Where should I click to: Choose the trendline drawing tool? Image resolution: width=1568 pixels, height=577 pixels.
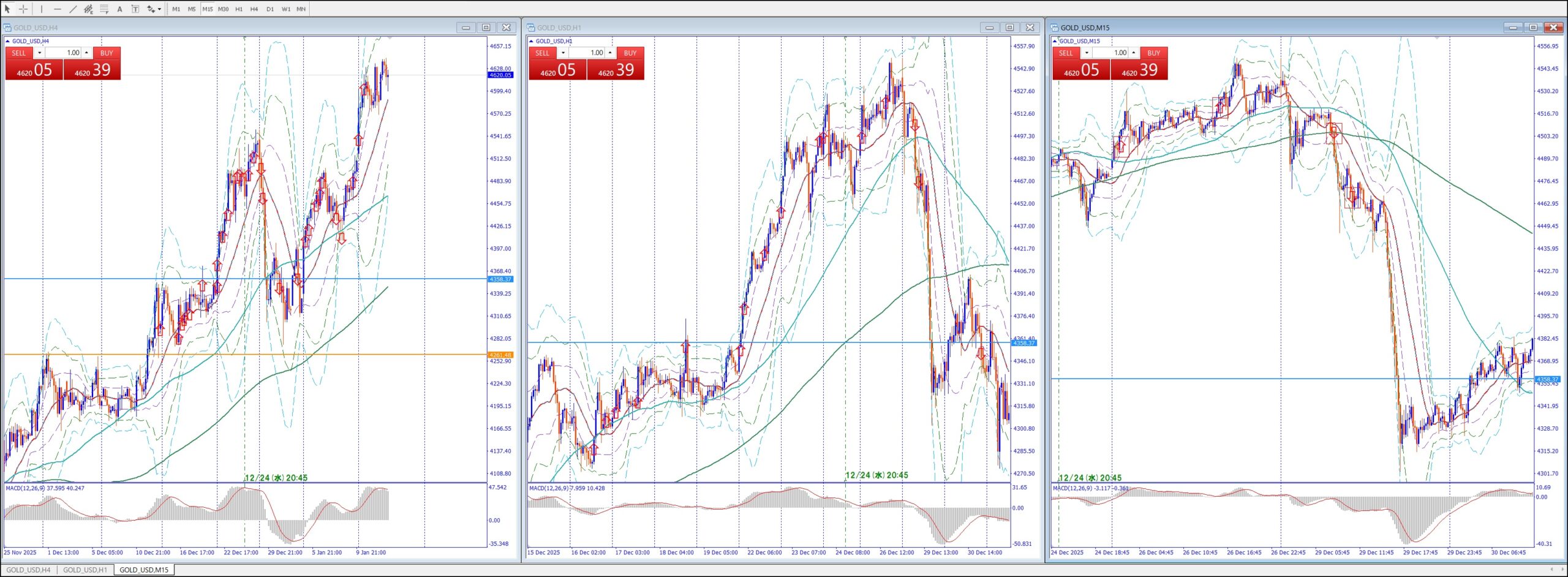click(73, 9)
